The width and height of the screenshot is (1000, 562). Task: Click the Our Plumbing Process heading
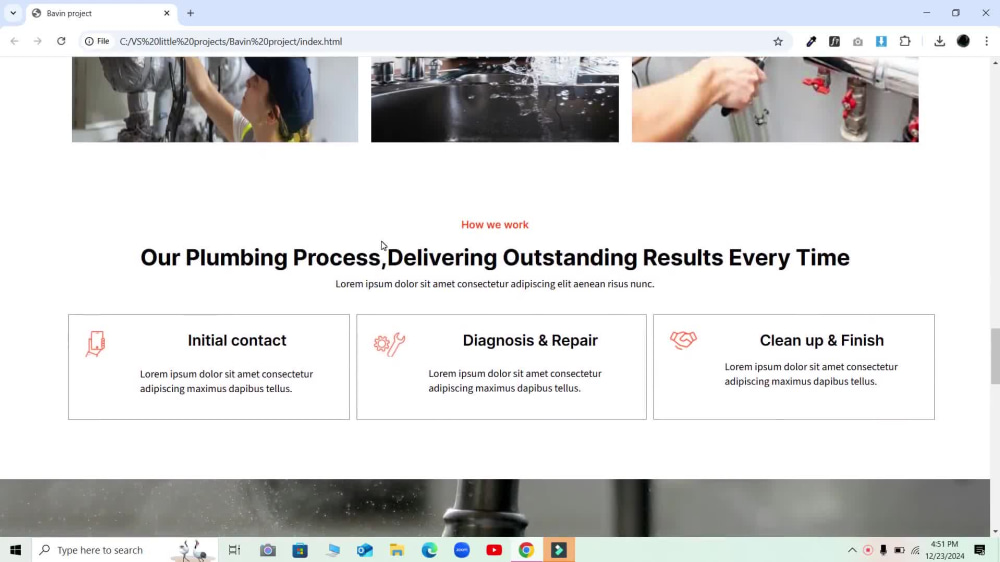pos(495,258)
